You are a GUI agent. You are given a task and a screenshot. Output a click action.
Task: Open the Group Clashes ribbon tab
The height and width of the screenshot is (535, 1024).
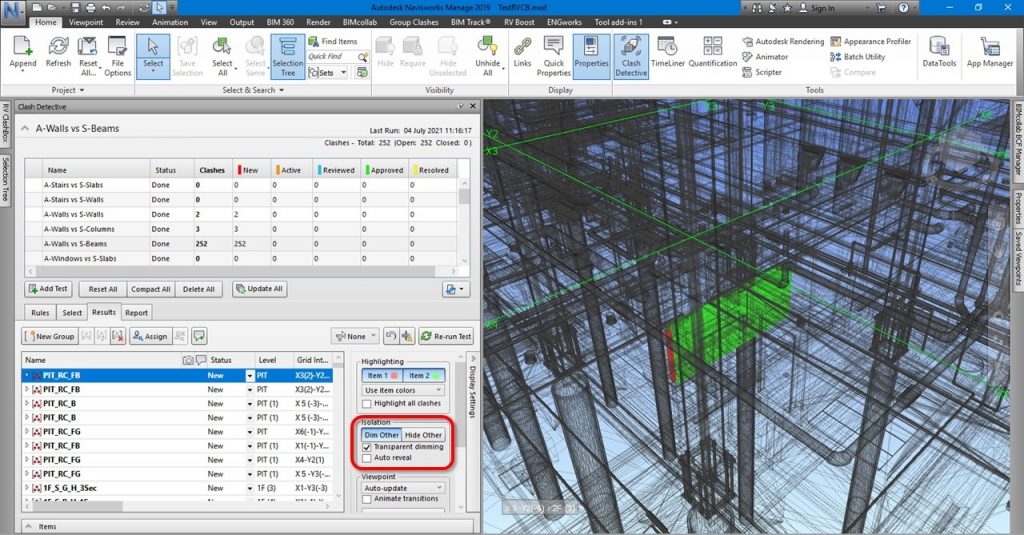click(413, 22)
